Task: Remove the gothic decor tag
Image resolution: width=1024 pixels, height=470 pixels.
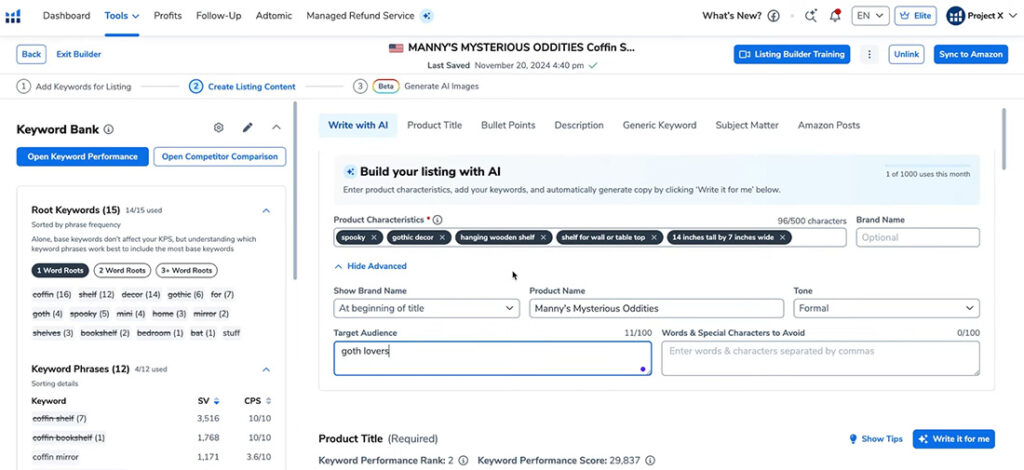Action: pos(442,238)
